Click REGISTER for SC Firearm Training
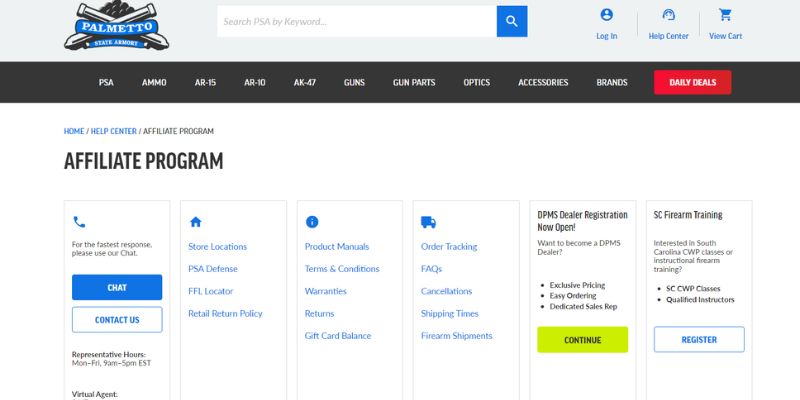The width and height of the screenshot is (800, 400). coord(699,340)
